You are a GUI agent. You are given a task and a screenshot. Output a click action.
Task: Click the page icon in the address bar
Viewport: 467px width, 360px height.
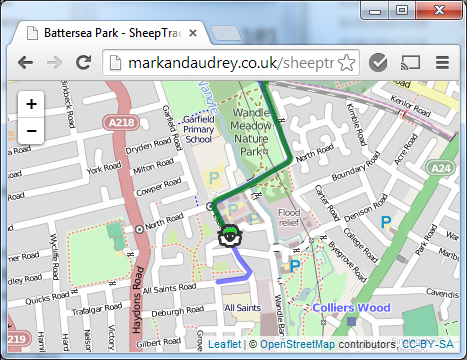pos(115,63)
